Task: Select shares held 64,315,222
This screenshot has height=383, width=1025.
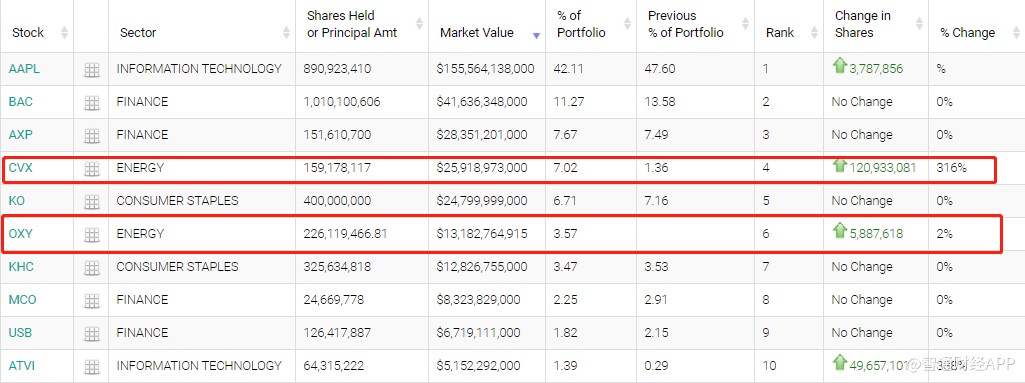Action: click(x=333, y=365)
